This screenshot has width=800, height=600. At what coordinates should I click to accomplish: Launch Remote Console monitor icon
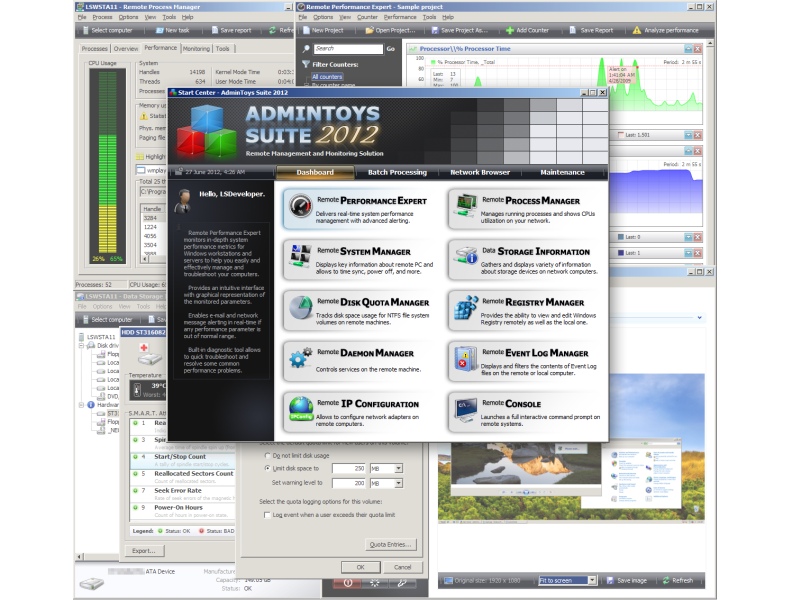click(x=466, y=409)
